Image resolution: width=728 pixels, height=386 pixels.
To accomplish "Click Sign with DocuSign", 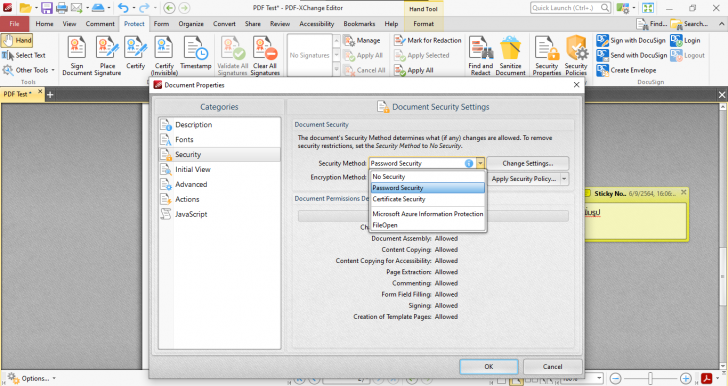I will pos(631,40).
